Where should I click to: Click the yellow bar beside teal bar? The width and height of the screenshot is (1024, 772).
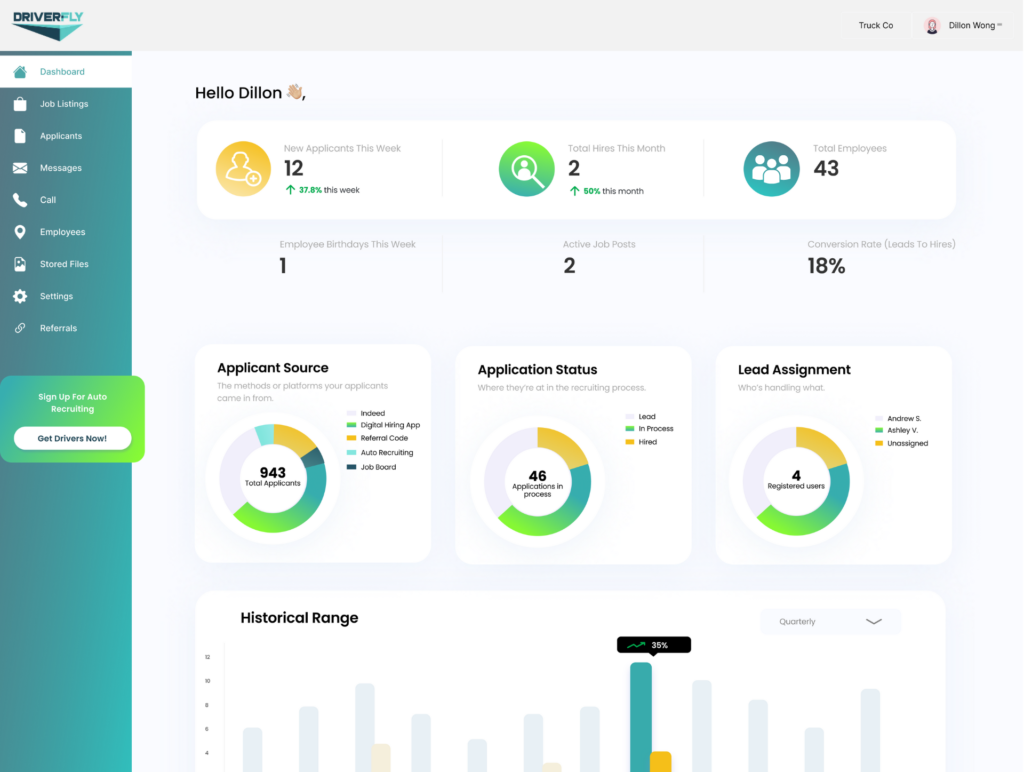click(x=660, y=762)
